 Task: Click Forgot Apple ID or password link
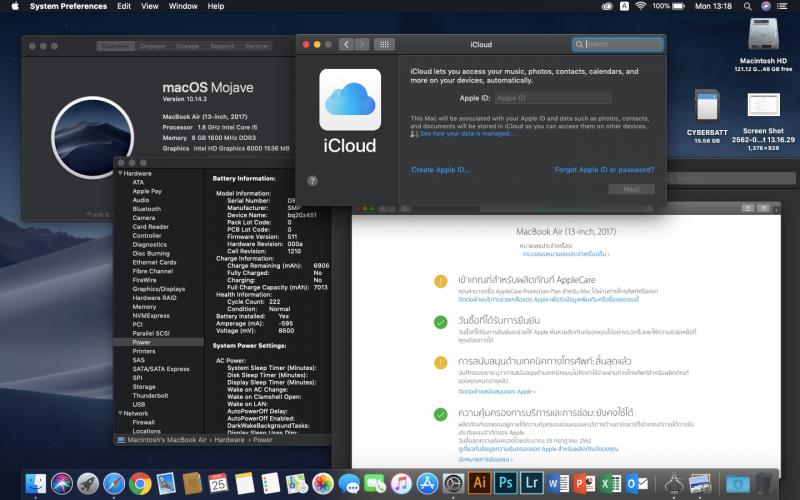click(604, 170)
